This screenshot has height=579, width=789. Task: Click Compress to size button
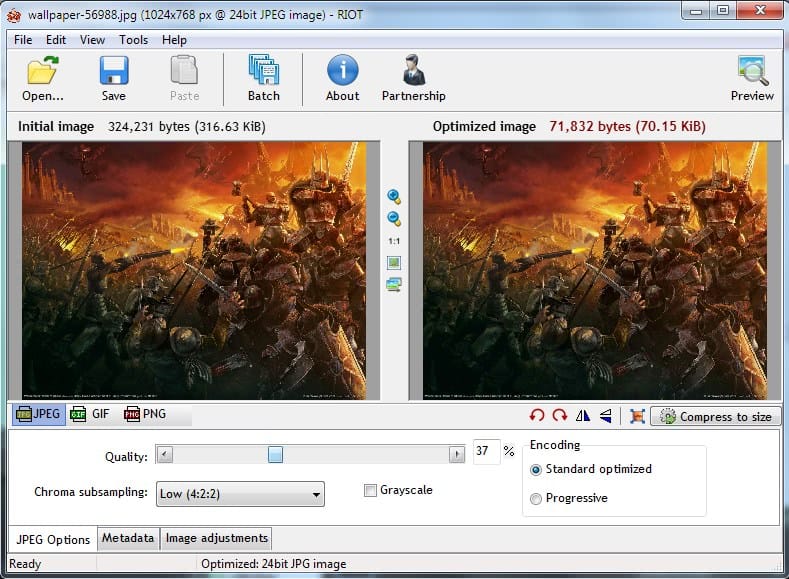point(716,417)
